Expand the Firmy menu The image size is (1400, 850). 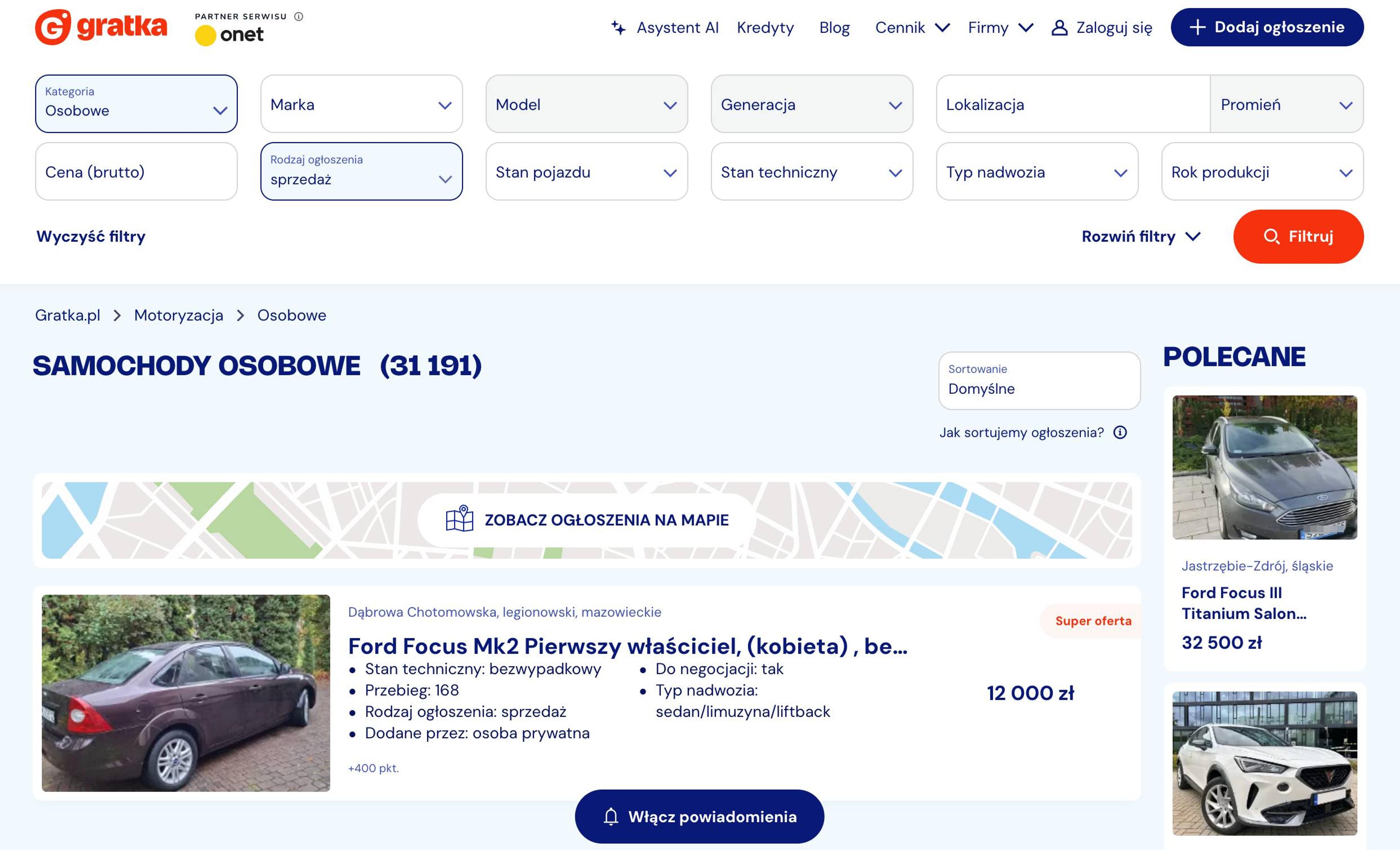pyautogui.click(x=1000, y=27)
